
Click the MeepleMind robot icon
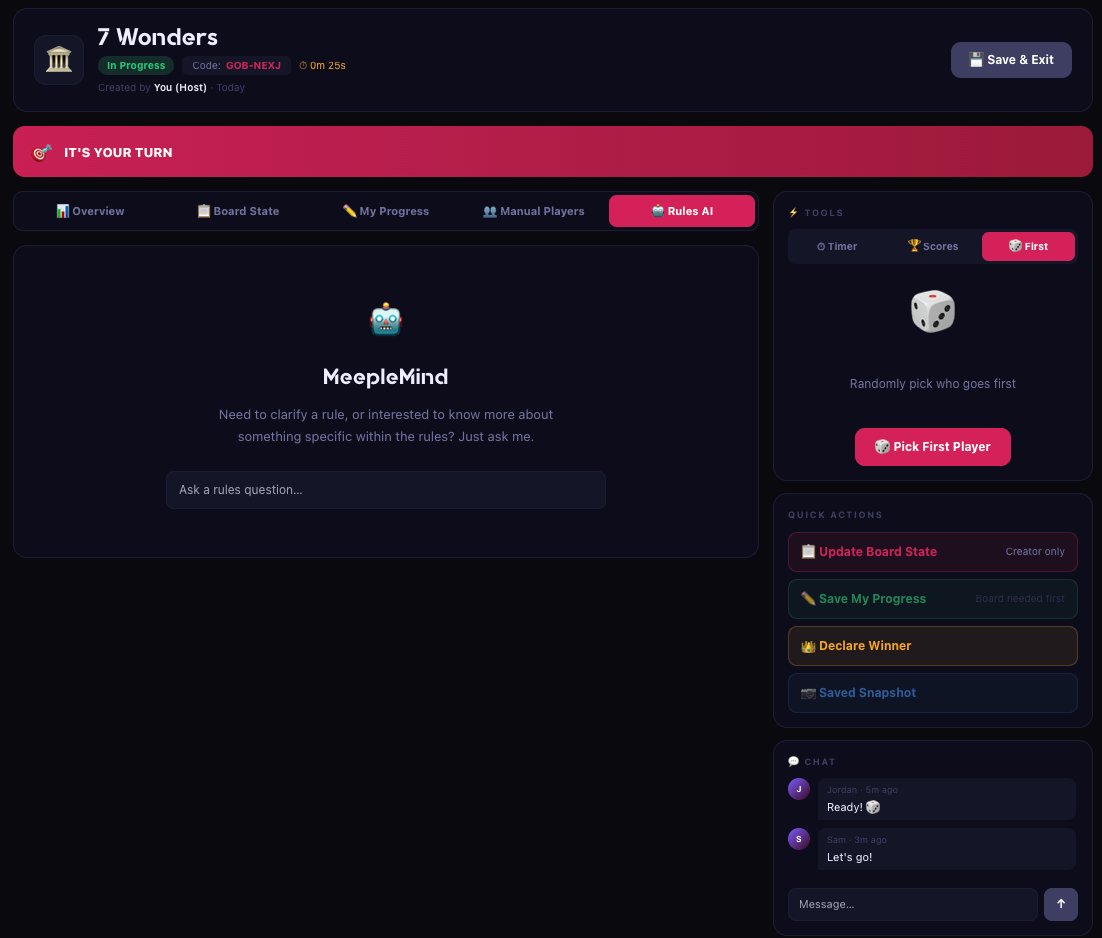[x=386, y=319]
